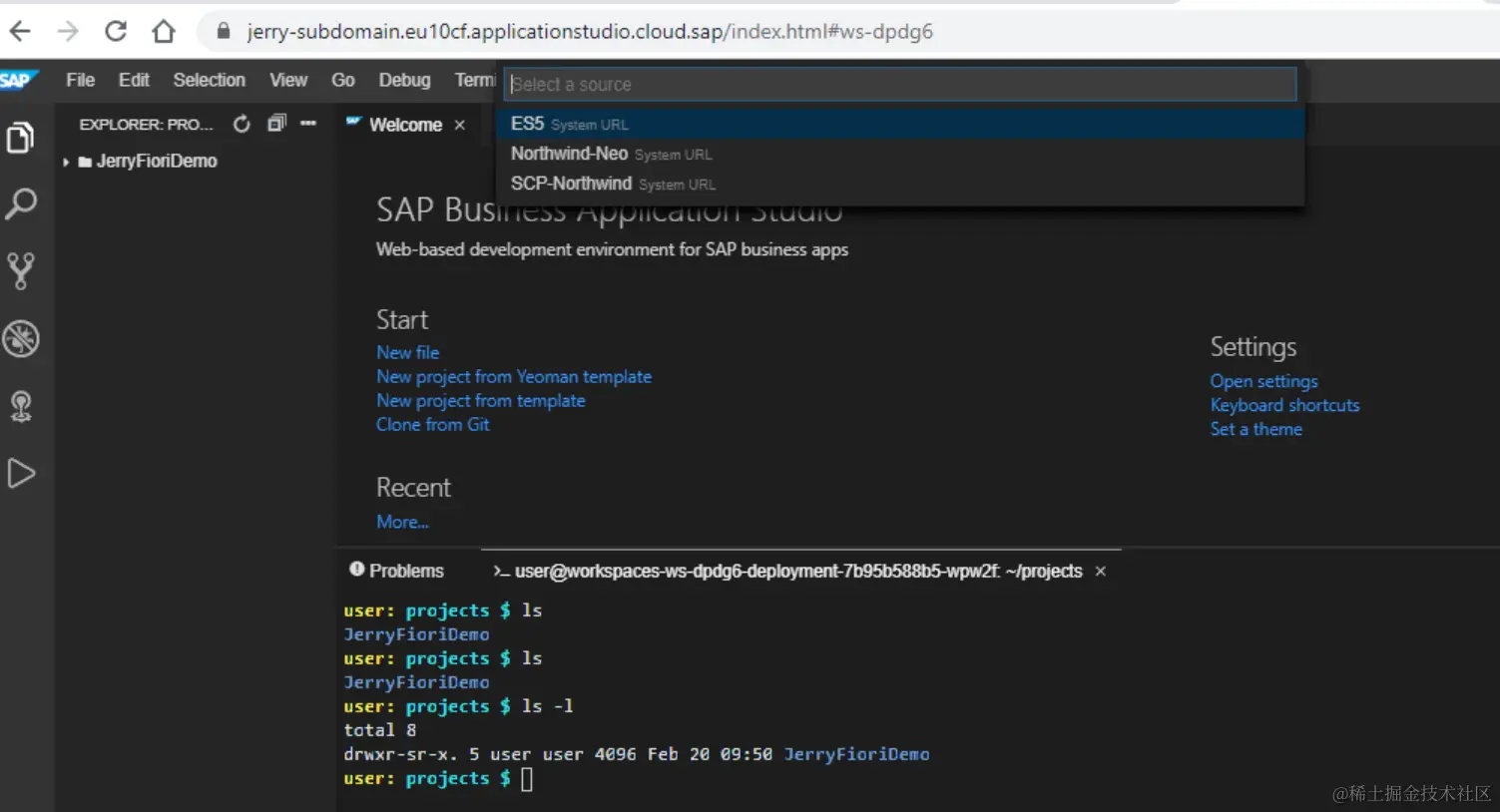Click Clone from Git link

pyautogui.click(x=432, y=425)
